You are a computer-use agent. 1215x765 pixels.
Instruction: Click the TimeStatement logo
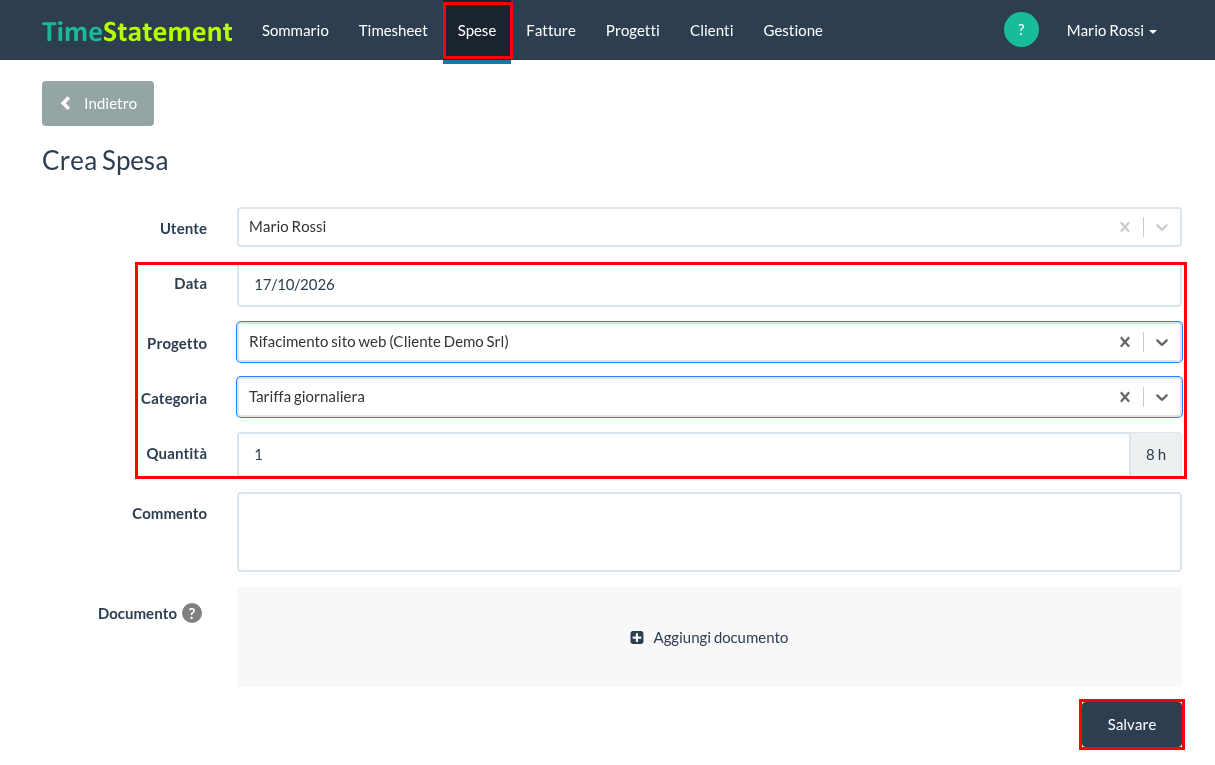137,31
